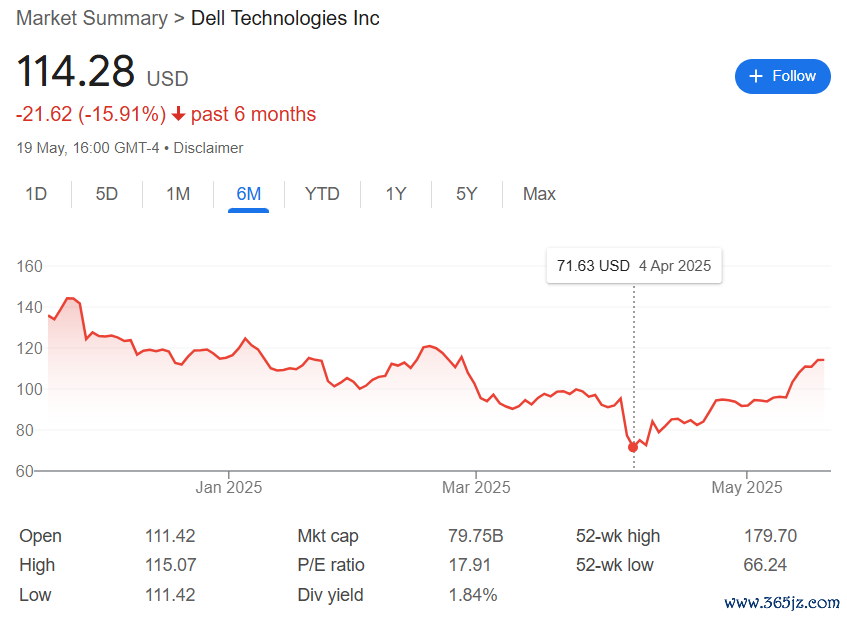This screenshot has height=618, width=847.
Task: Click the plus icon on Follow
Action: 756,76
